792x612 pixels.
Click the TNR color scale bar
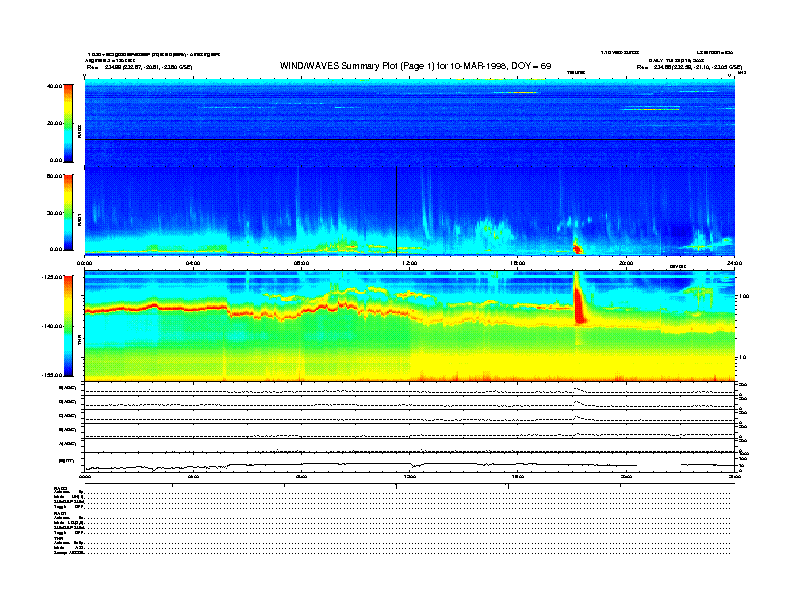(68, 326)
